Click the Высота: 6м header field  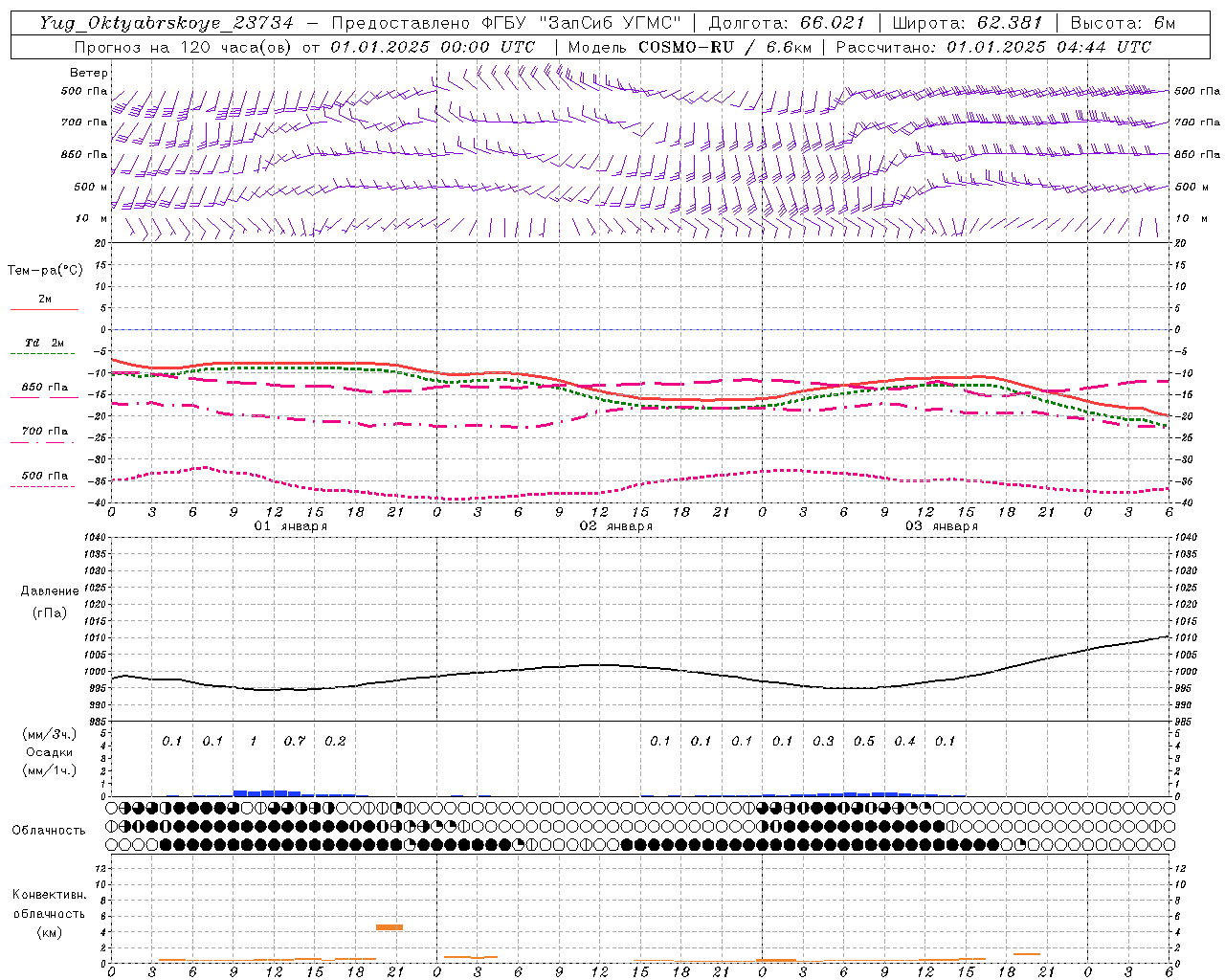pyautogui.click(x=1123, y=24)
